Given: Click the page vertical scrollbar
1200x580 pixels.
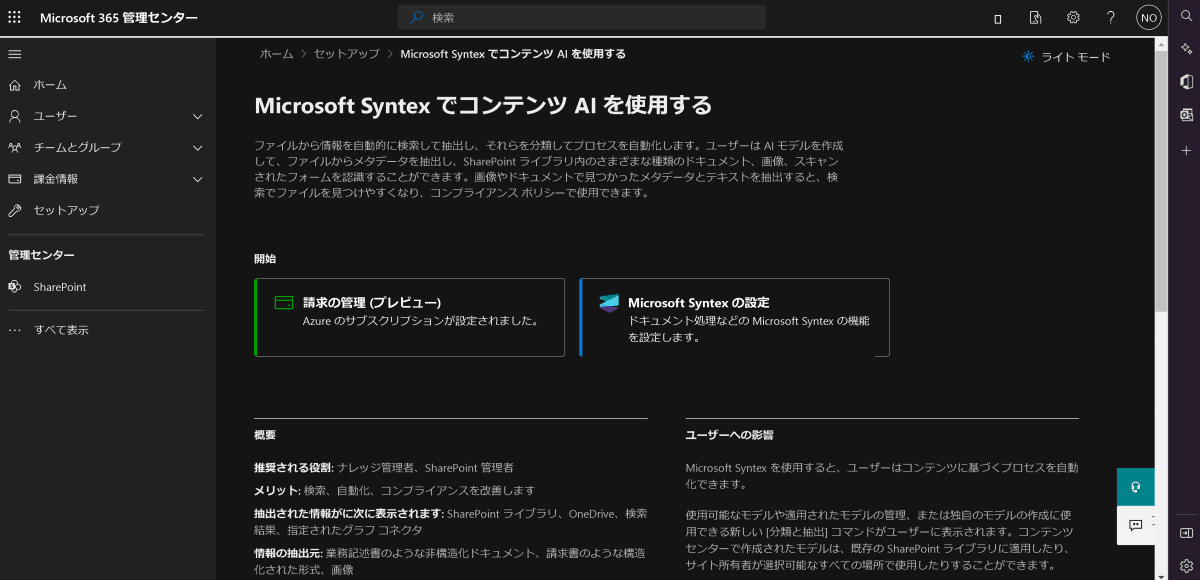Looking at the screenshot, I should coord(1160,180).
